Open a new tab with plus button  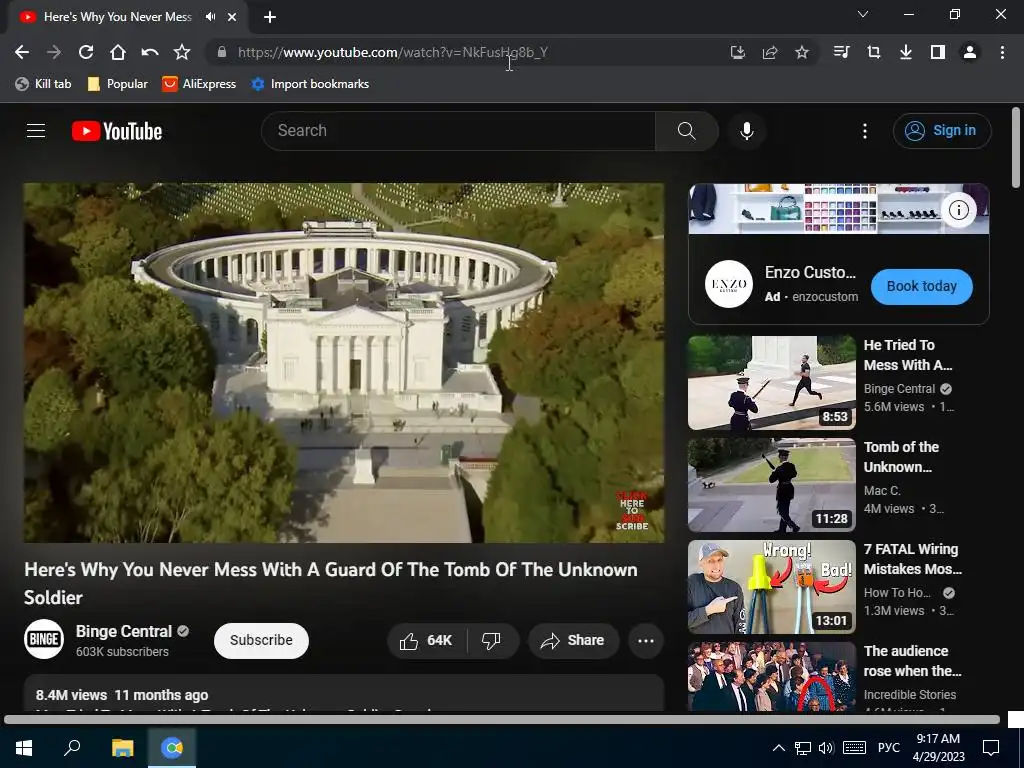[x=270, y=17]
